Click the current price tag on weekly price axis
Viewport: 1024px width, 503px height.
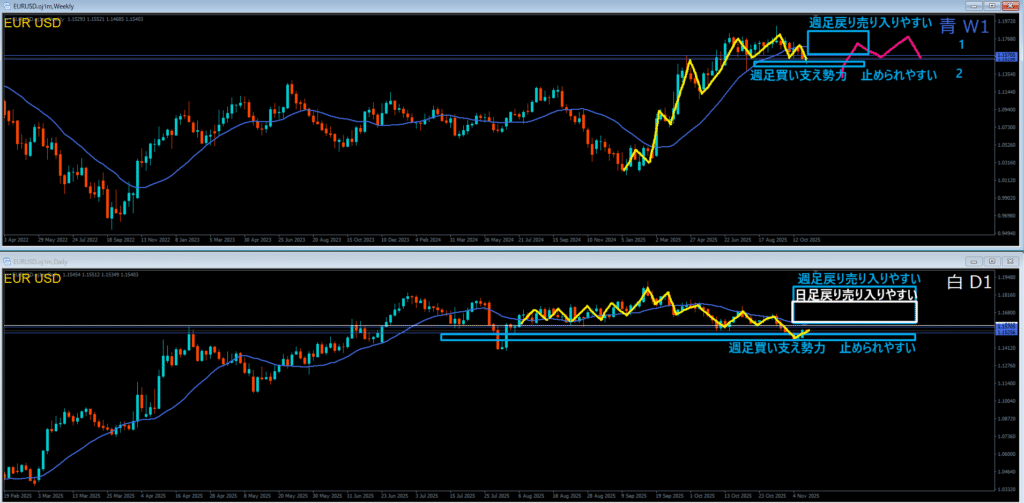(x=1007, y=58)
